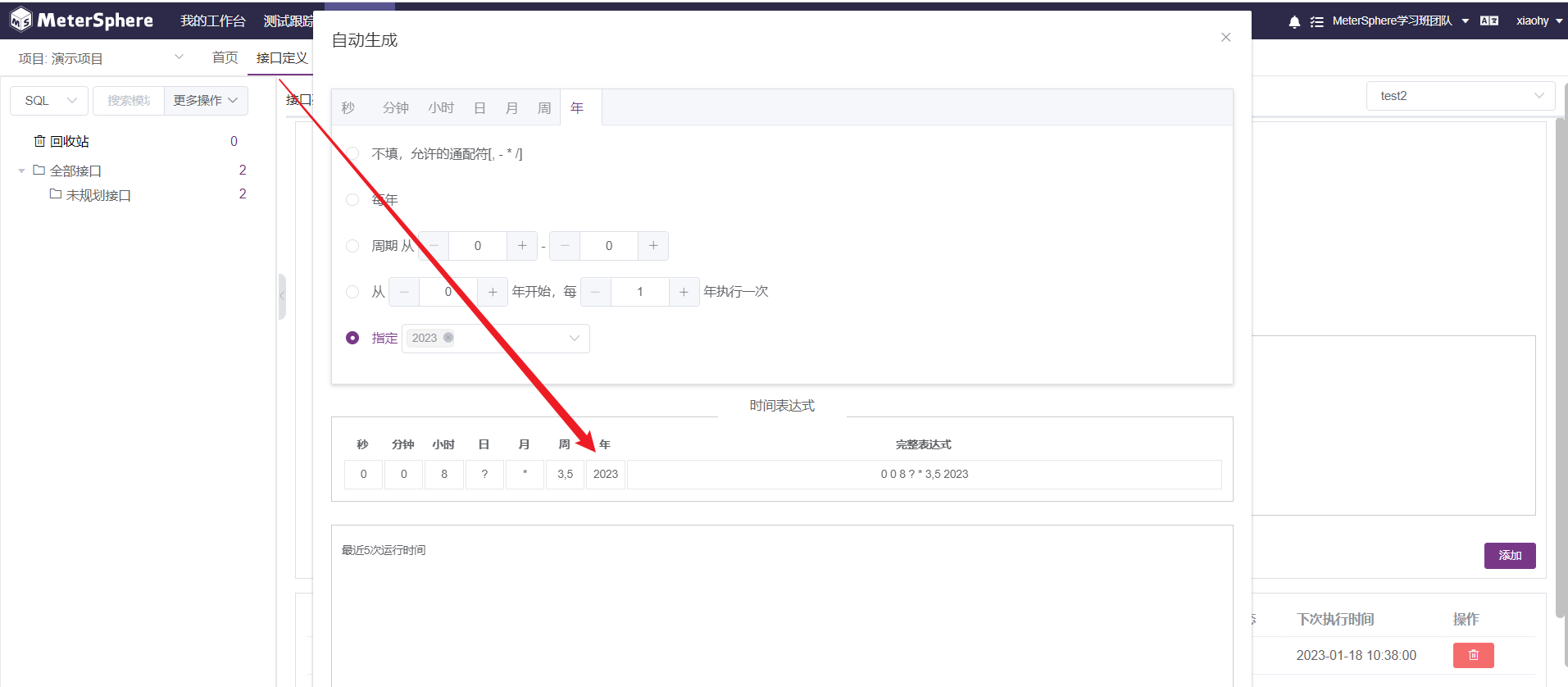1568x687 pixels.
Task: Select the 指定 radio option
Action: 352,338
